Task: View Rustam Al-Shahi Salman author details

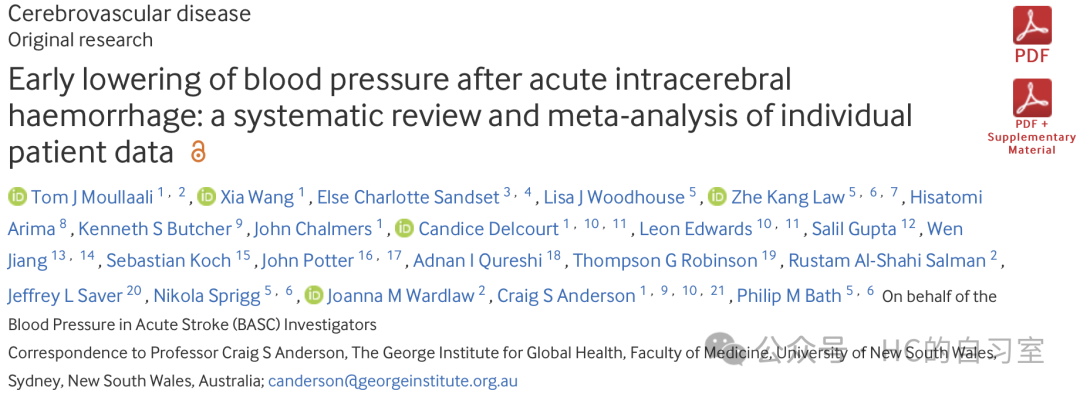Action: coord(887,261)
